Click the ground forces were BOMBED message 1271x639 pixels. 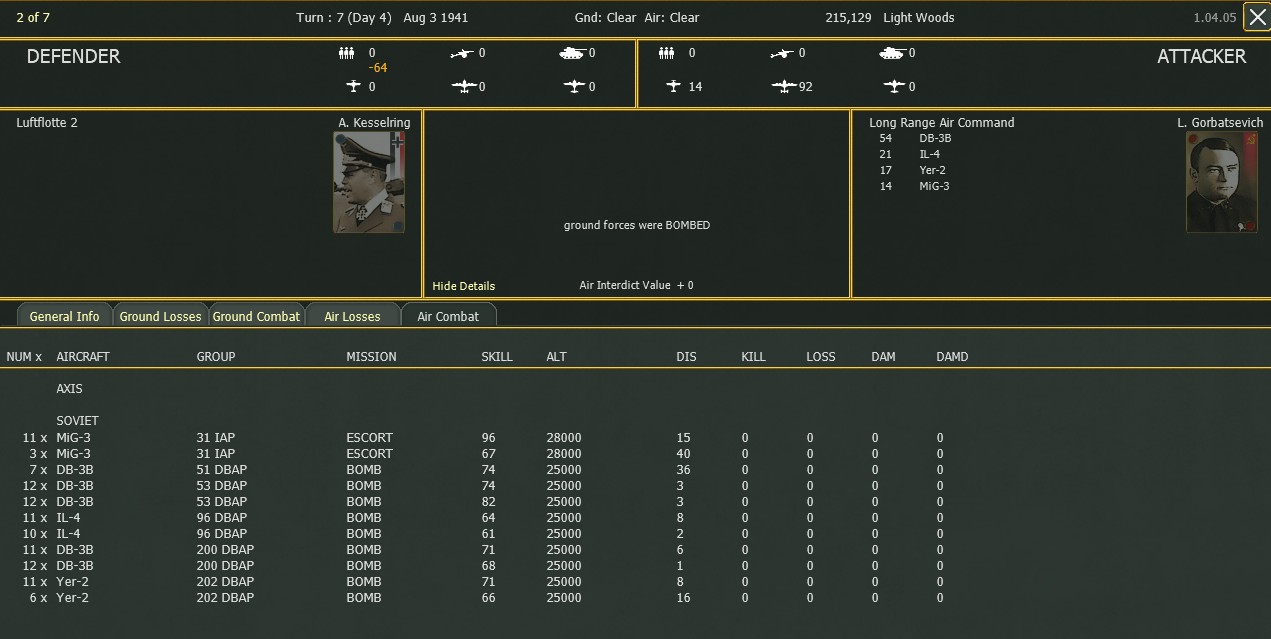click(637, 225)
